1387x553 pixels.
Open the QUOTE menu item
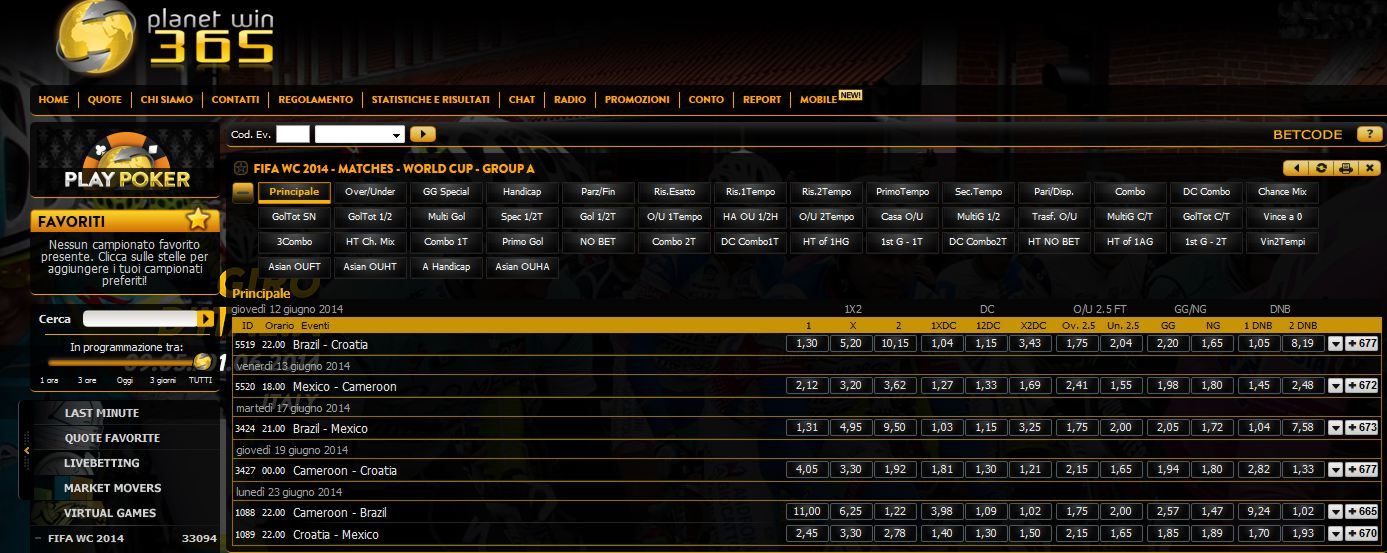click(x=104, y=100)
